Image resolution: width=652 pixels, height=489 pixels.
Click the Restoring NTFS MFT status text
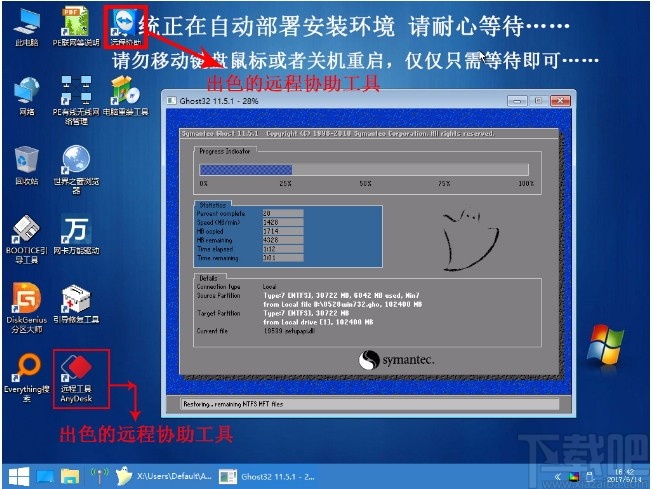click(233, 404)
